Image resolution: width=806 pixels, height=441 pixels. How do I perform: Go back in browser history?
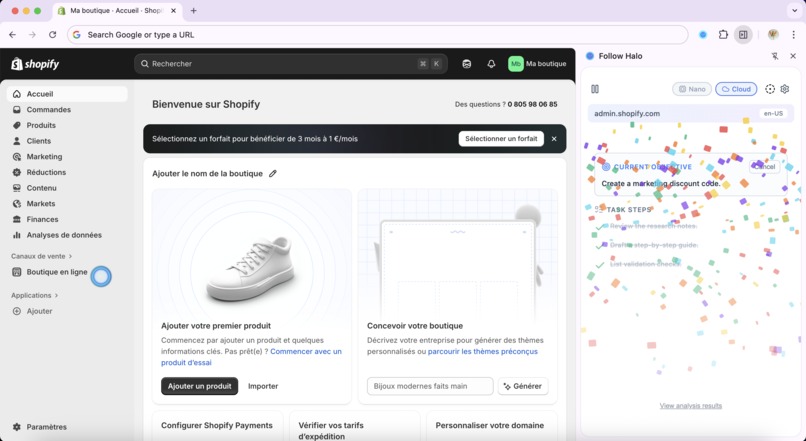(13, 34)
